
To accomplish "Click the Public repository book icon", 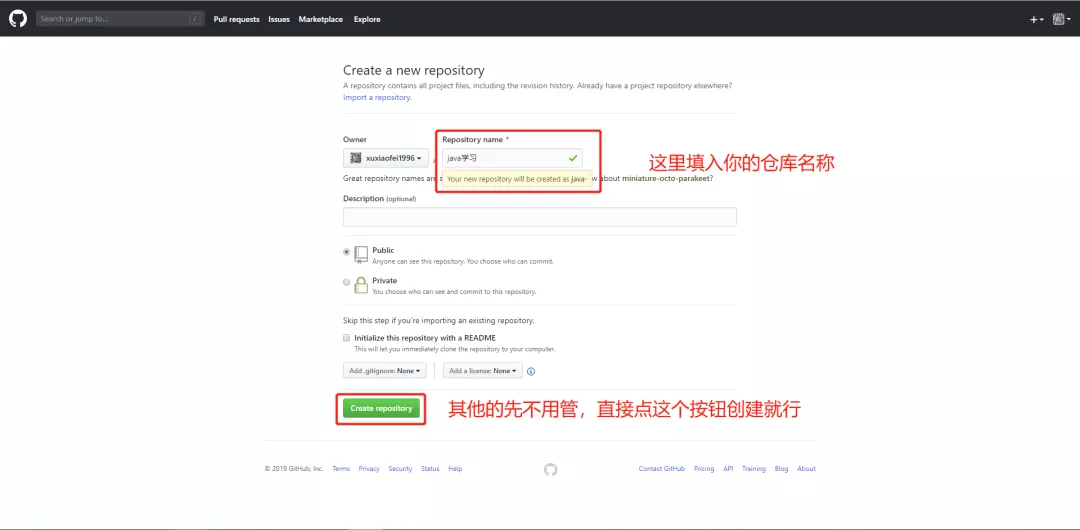I will coord(361,254).
